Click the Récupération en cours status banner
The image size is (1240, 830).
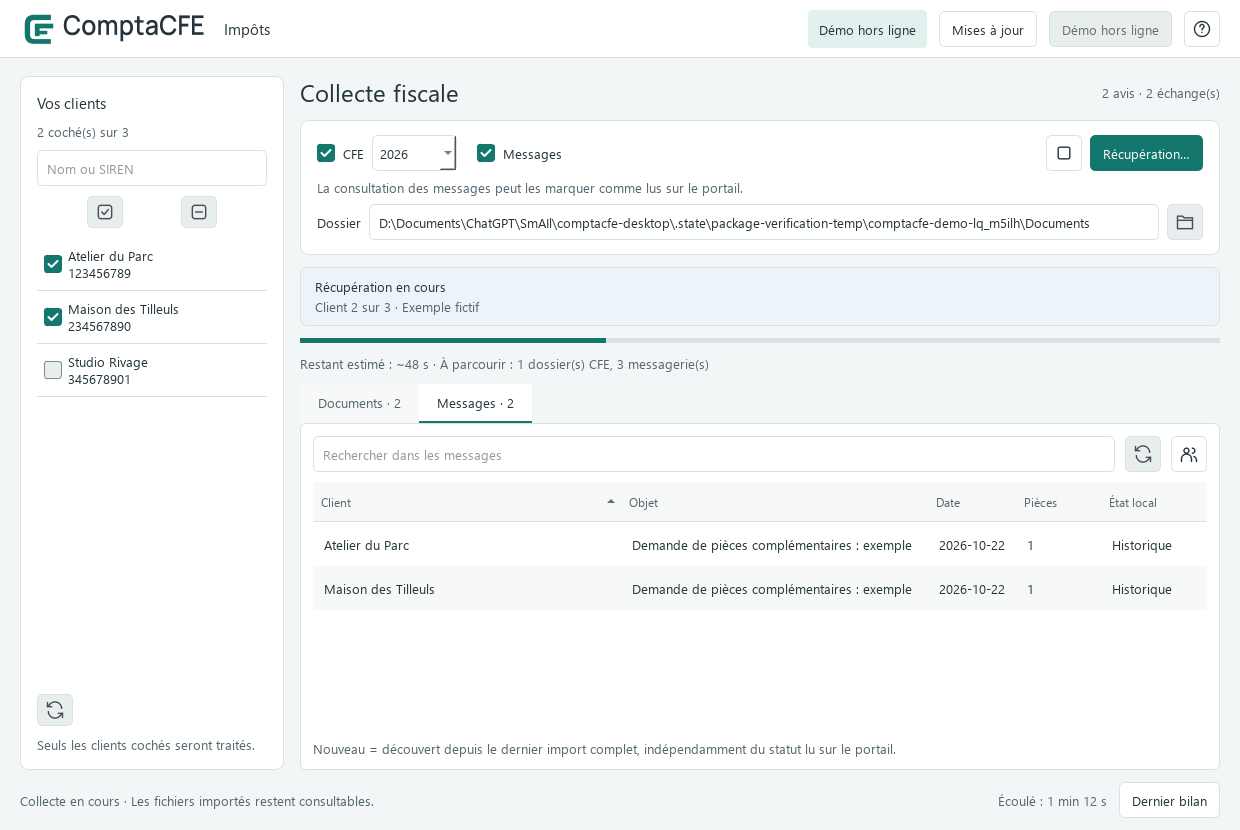click(760, 296)
